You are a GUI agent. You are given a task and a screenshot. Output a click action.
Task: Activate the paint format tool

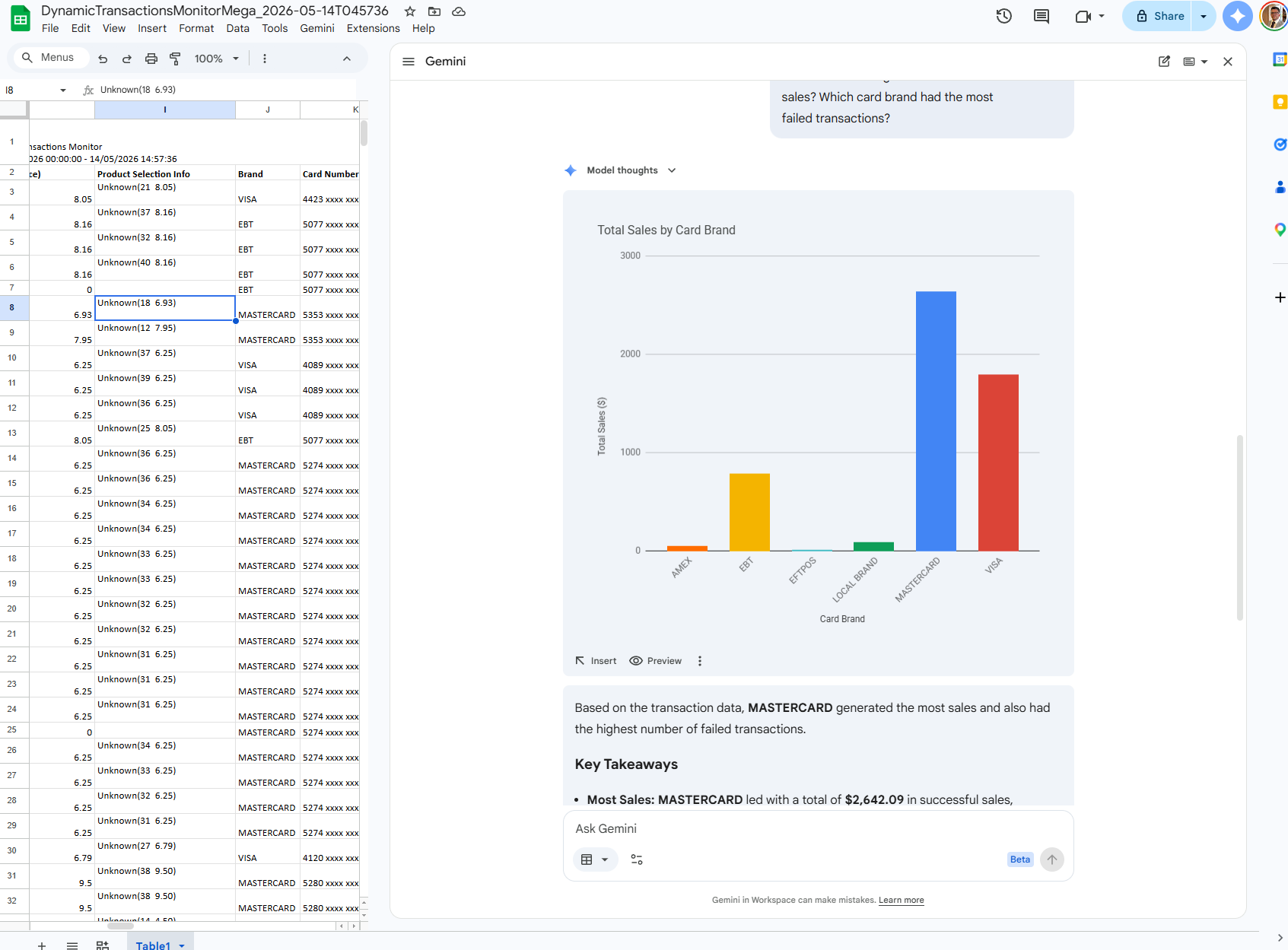[175, 59]
